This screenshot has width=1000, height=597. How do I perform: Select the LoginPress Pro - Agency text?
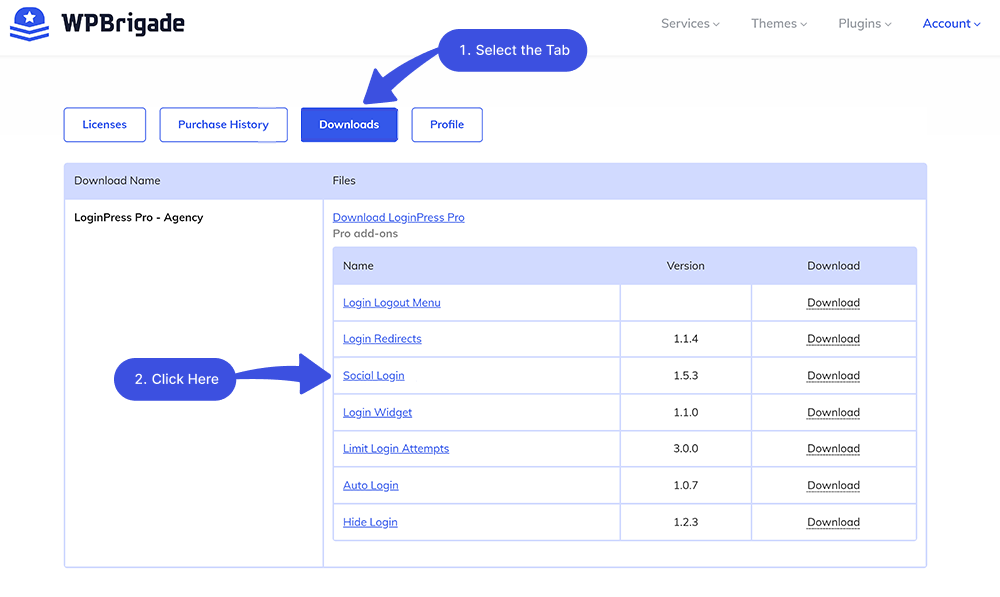tap(138, 217)
